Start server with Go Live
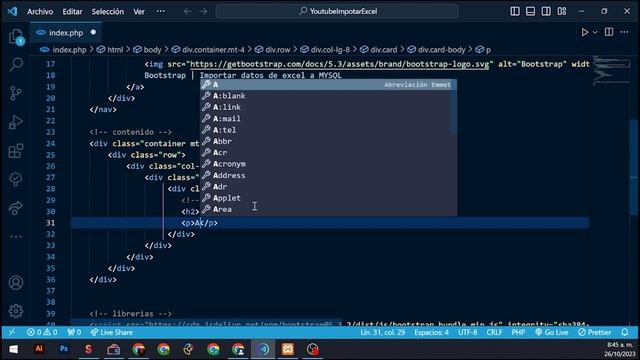The width and height of the screenshot is (640, 360). 551,333
